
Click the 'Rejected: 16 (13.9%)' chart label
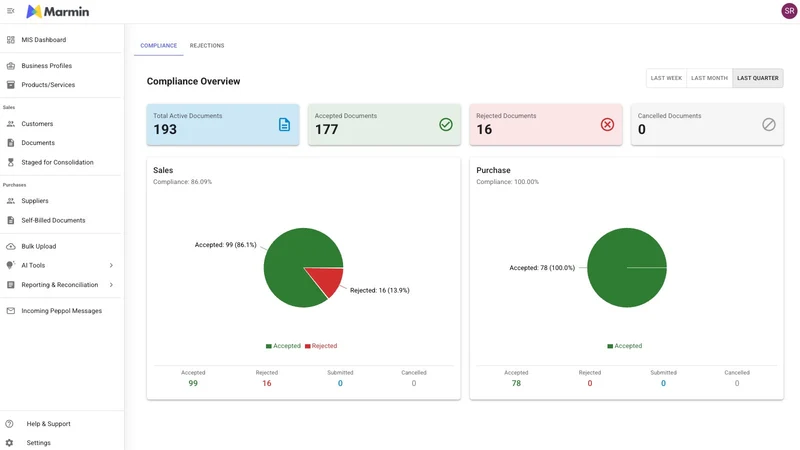pos(380,290)
